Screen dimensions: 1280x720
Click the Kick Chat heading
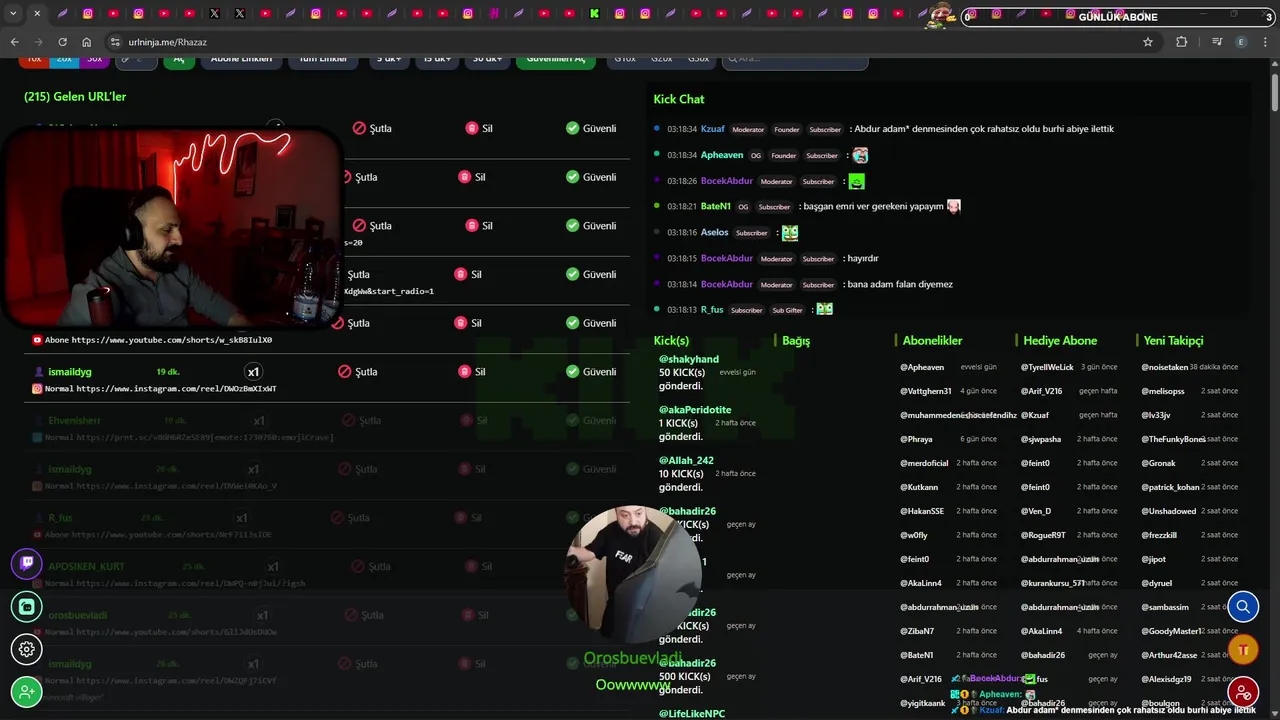[x=679, y=99]
